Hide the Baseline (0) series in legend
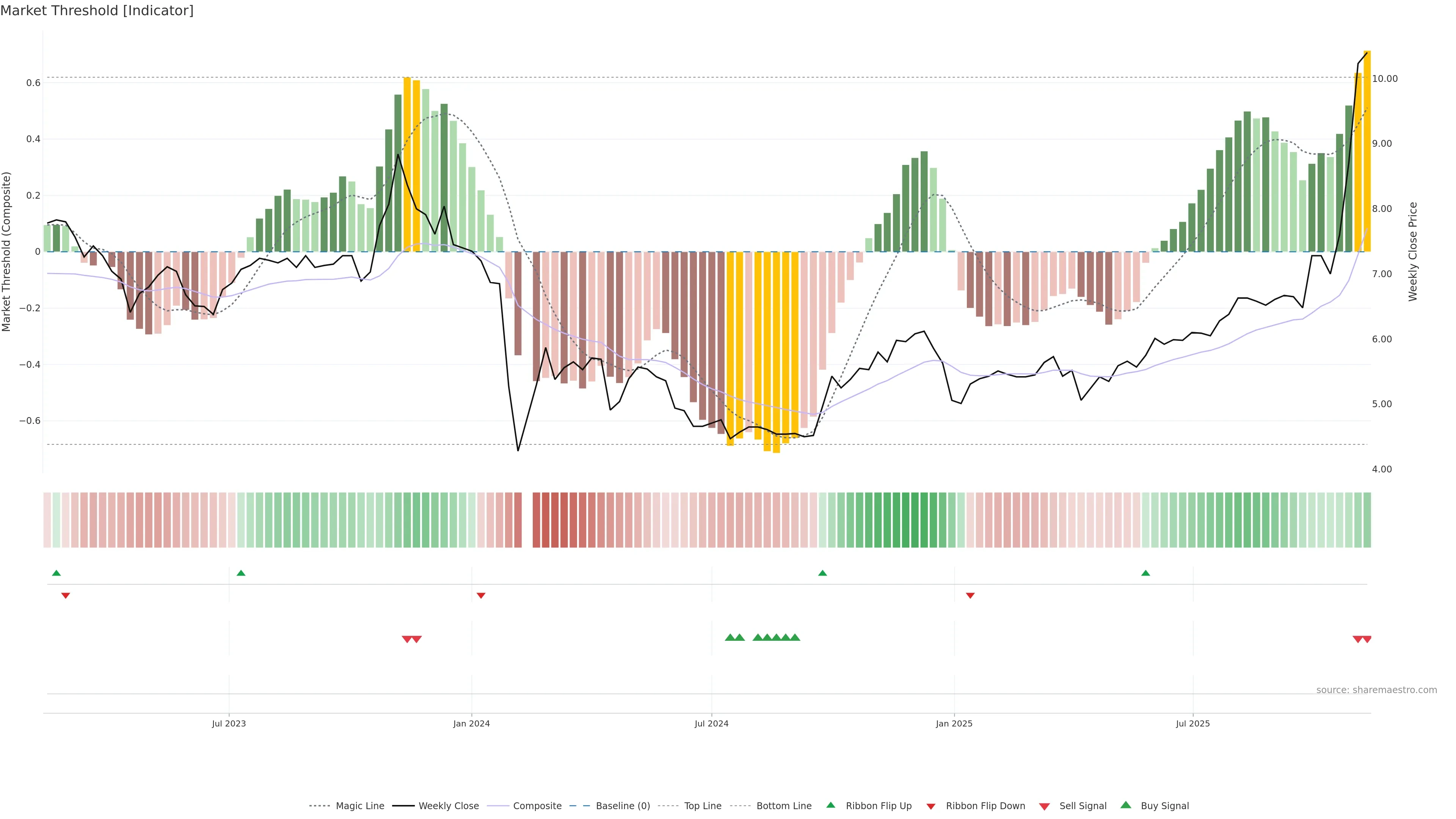The height and width of the screenshot is (819, 1456). tap(623, 806)
